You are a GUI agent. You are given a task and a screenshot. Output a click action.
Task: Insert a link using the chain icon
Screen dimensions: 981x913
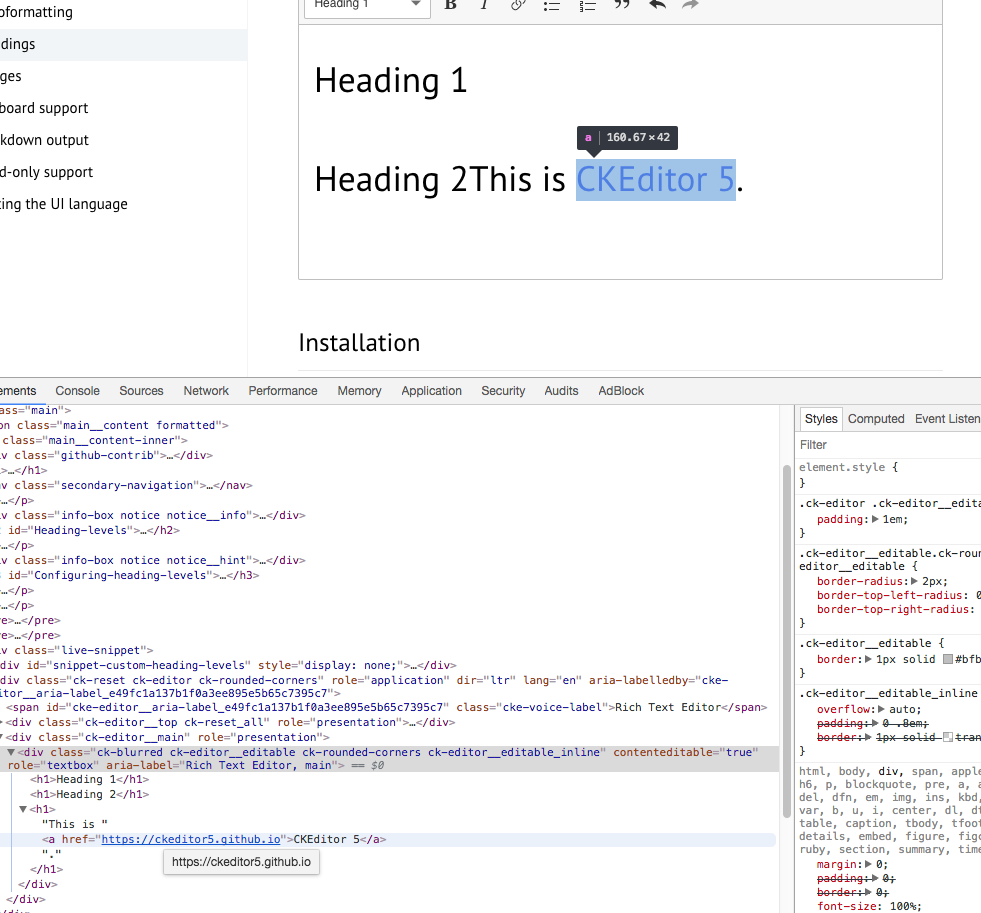pos(517,4)
